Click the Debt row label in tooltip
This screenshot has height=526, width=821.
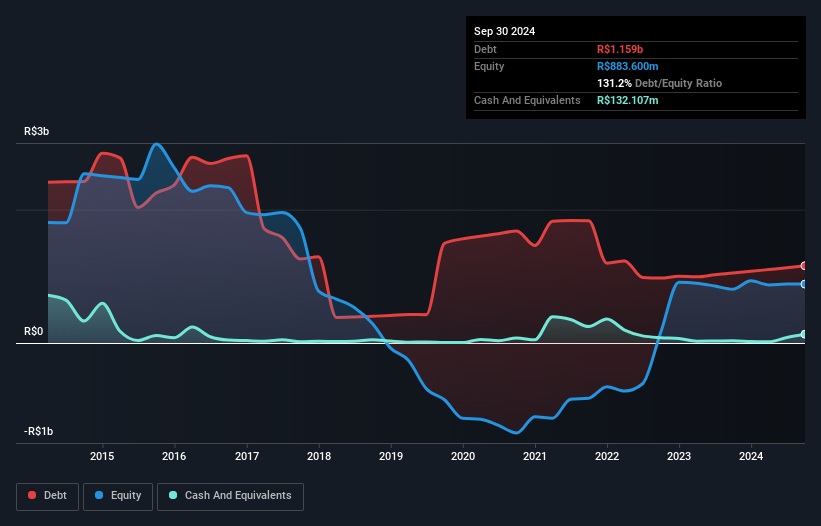click(485, 49)
